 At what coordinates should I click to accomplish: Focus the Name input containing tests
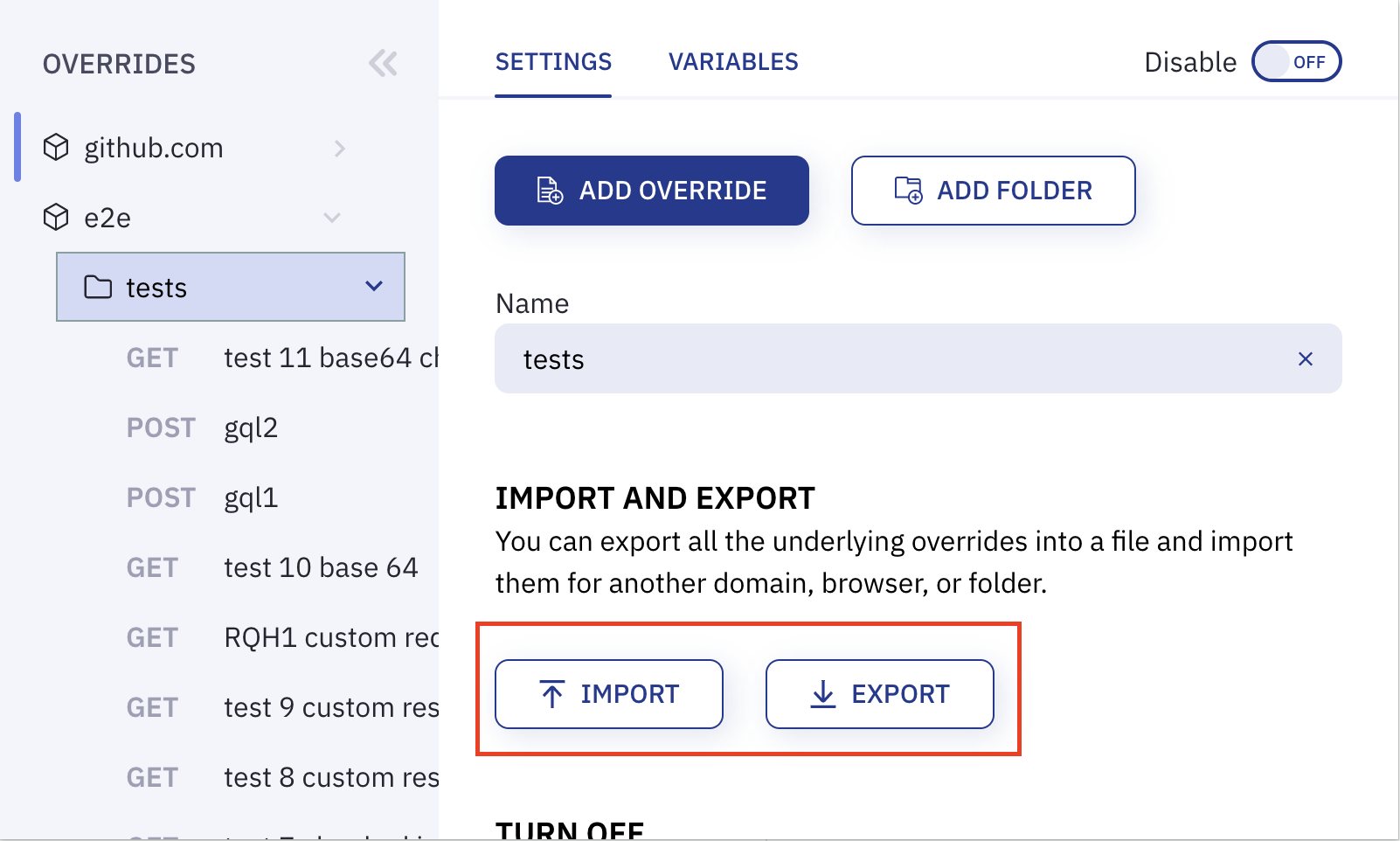pos(918,358)
